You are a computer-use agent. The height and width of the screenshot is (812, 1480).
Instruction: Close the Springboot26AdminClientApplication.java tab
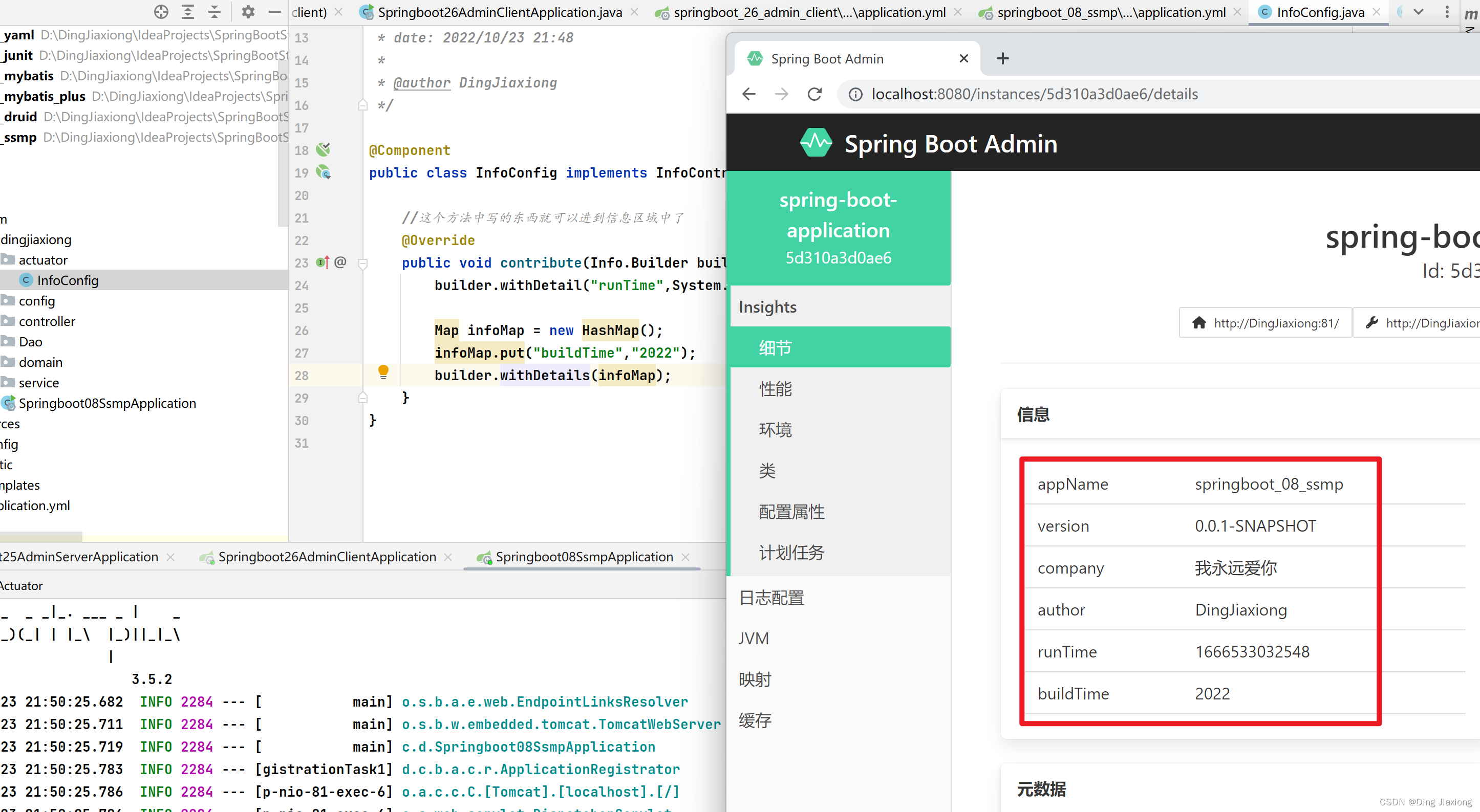(634, 12)
